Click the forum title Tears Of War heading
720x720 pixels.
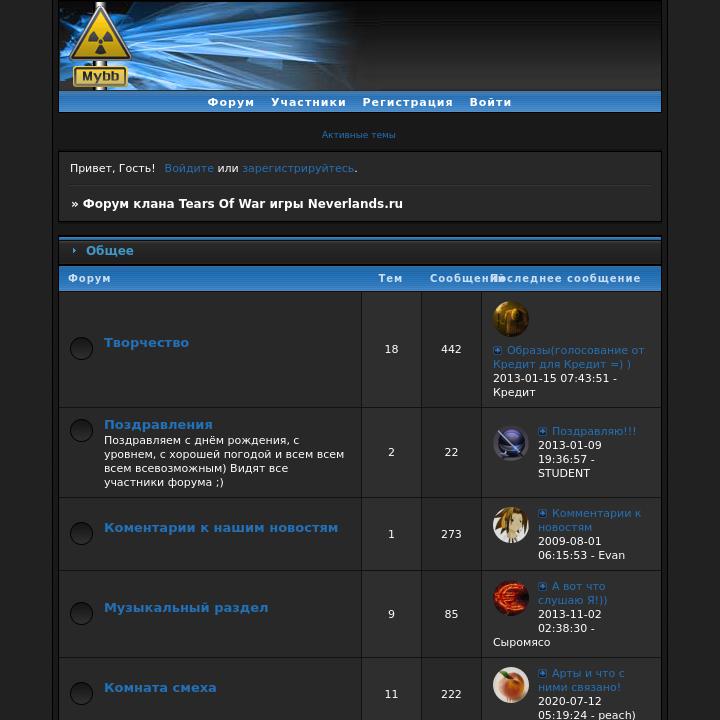click(242, 203)
